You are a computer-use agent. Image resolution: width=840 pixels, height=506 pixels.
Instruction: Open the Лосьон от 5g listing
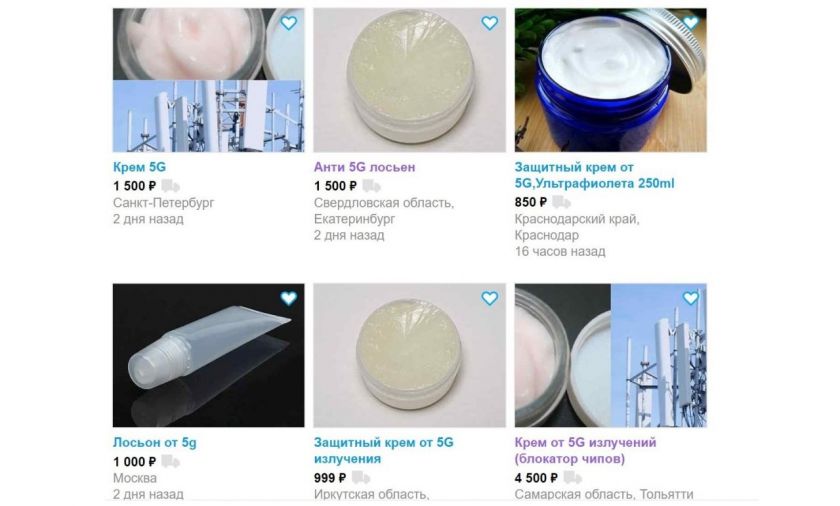154,443
